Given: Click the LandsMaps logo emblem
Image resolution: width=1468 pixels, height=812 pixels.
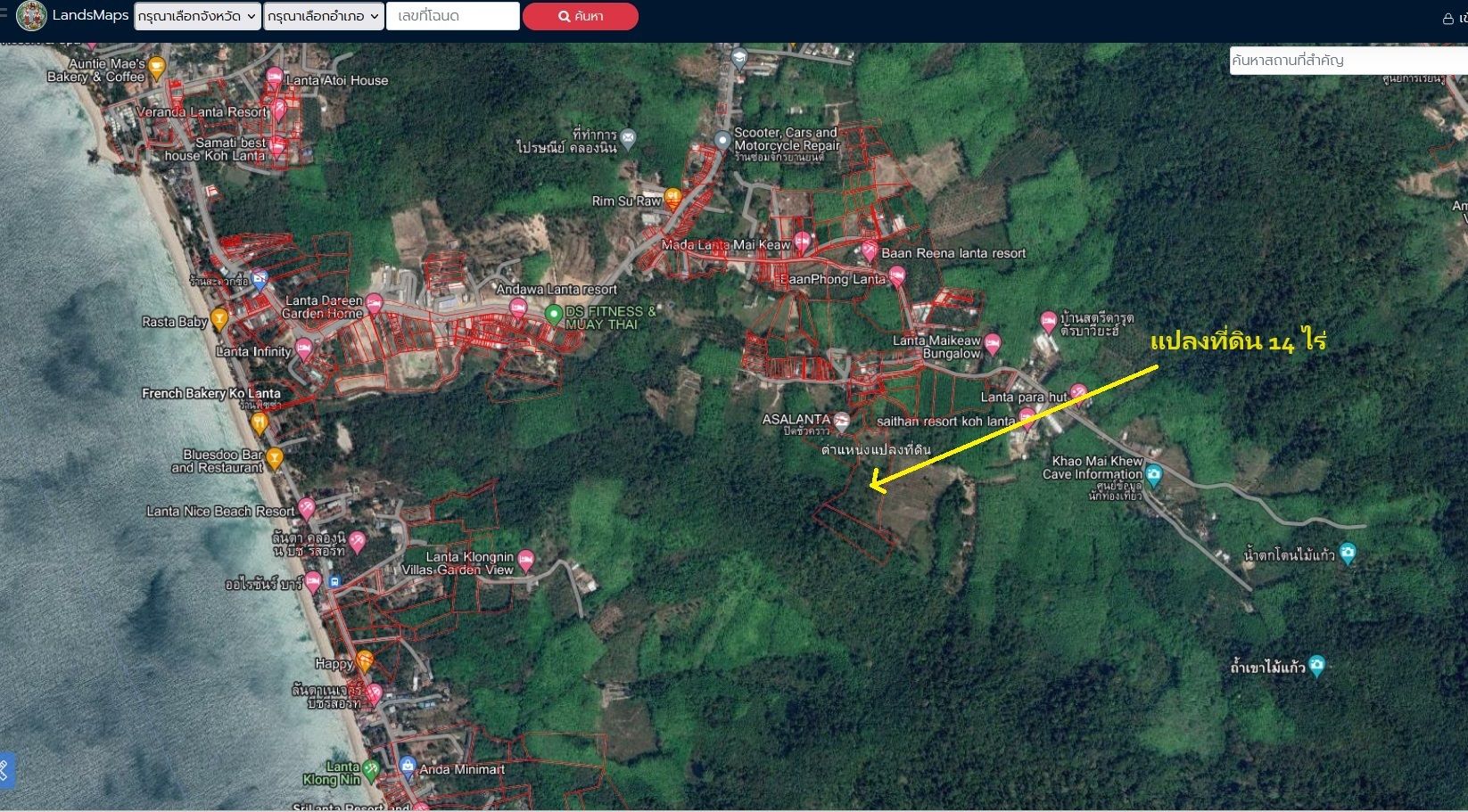Looking at the screenshot, I should (31, 16).
